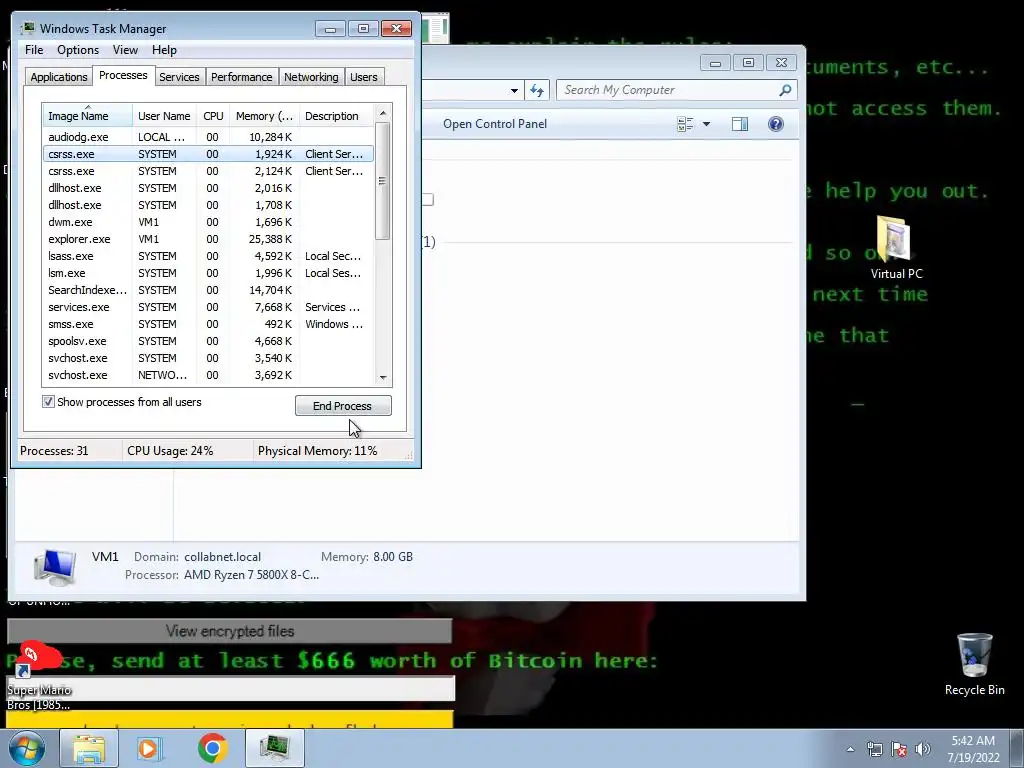The image size is (1024, 768).
Task: Open Google Chrome from taskbar
Action: [x=212, y=748]
